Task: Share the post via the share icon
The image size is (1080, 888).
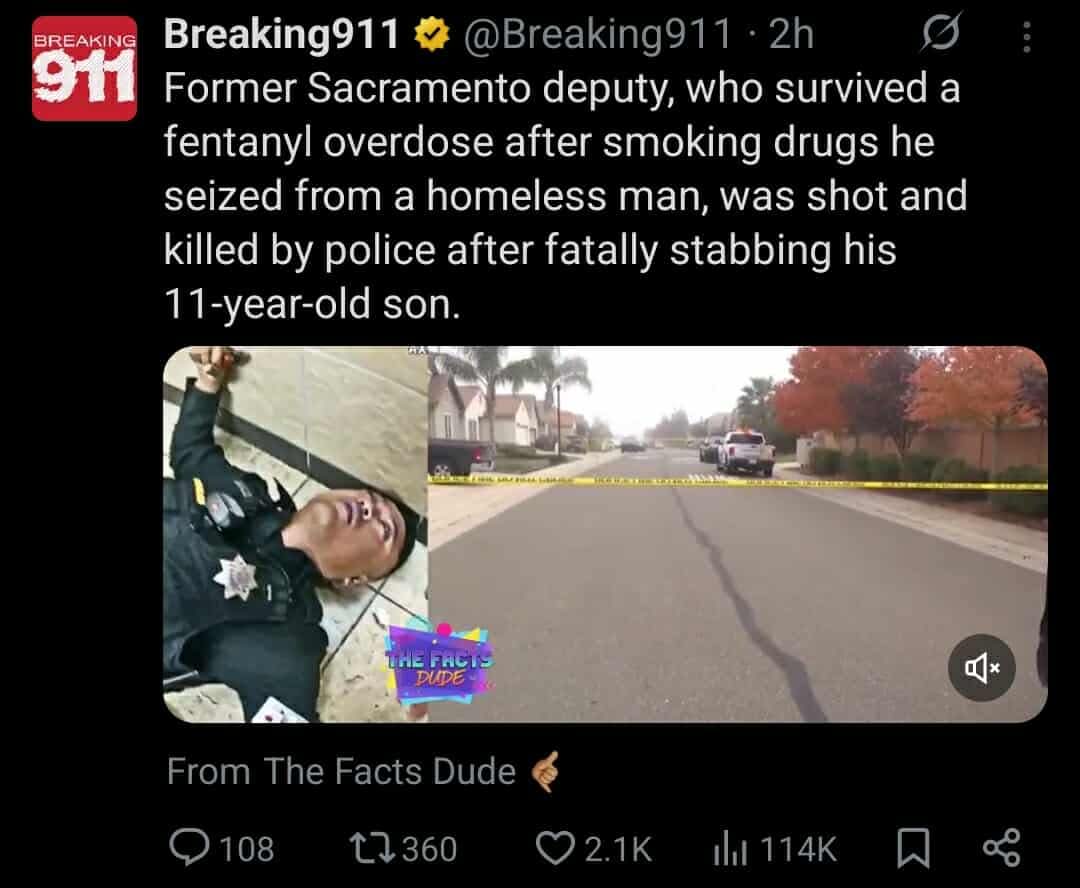Action: click(1001, 848)
